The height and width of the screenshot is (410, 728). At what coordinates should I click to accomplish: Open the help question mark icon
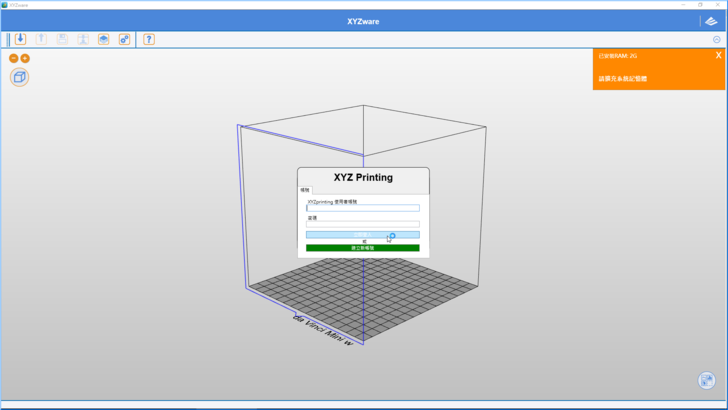[149, 39]
